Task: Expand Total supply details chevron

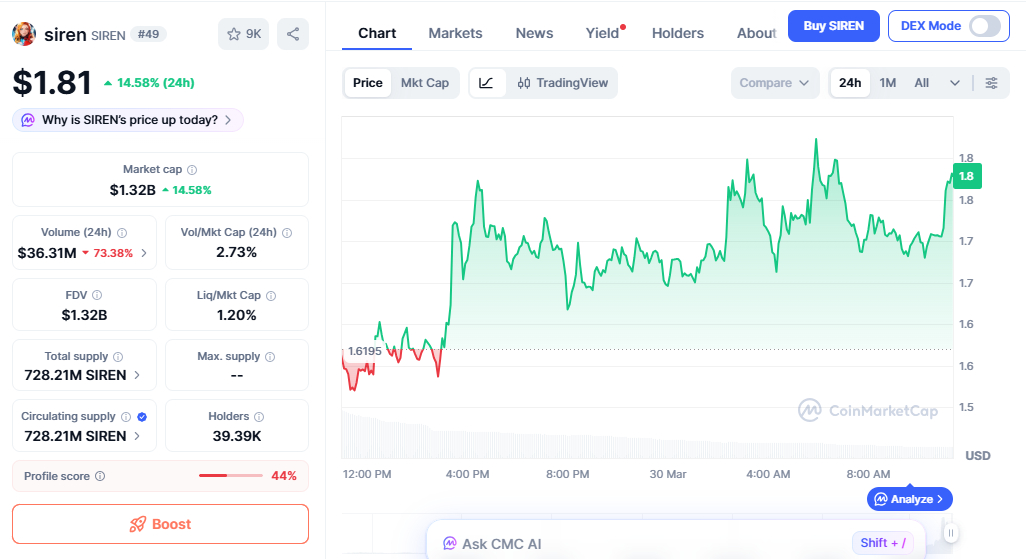Action: (137, 375)
